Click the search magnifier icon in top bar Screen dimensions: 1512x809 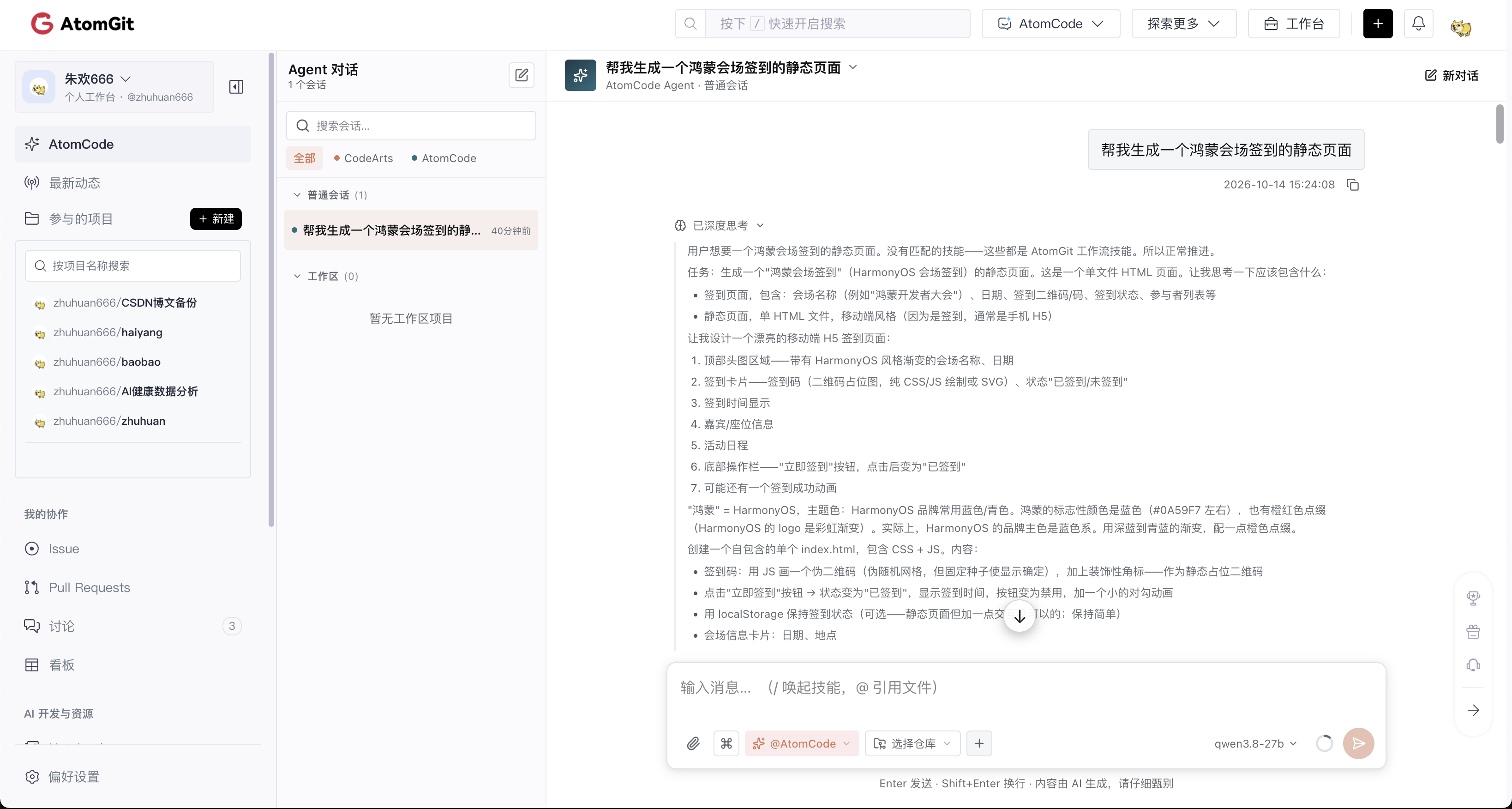coord(690,24)
